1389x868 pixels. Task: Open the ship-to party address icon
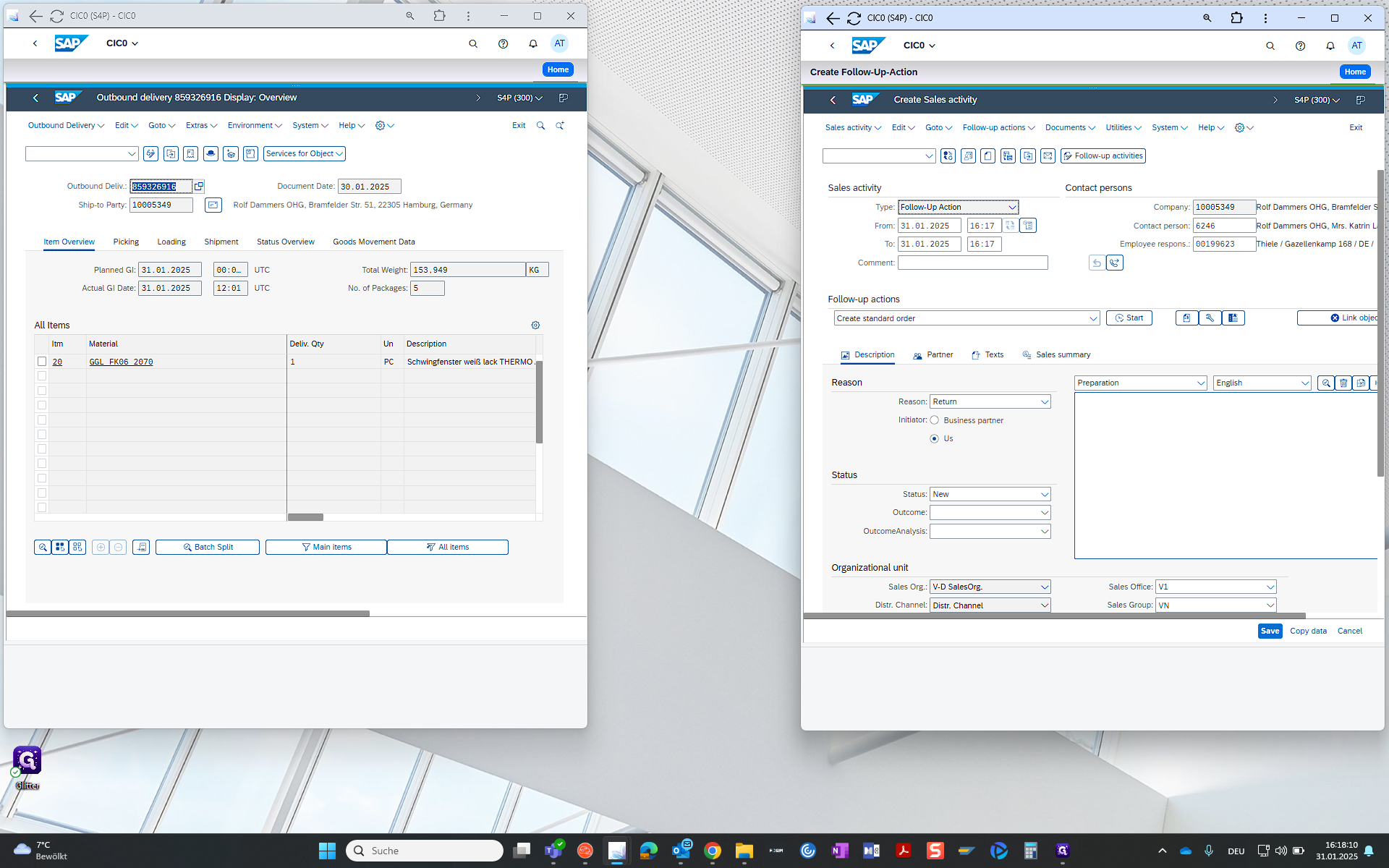213,205
